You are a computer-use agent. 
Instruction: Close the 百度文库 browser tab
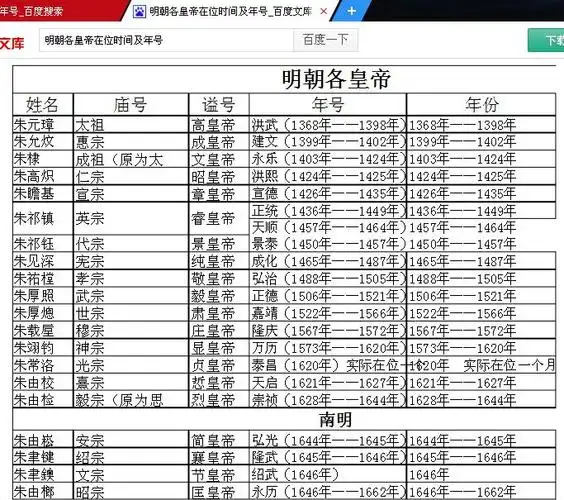coord(323,12)
